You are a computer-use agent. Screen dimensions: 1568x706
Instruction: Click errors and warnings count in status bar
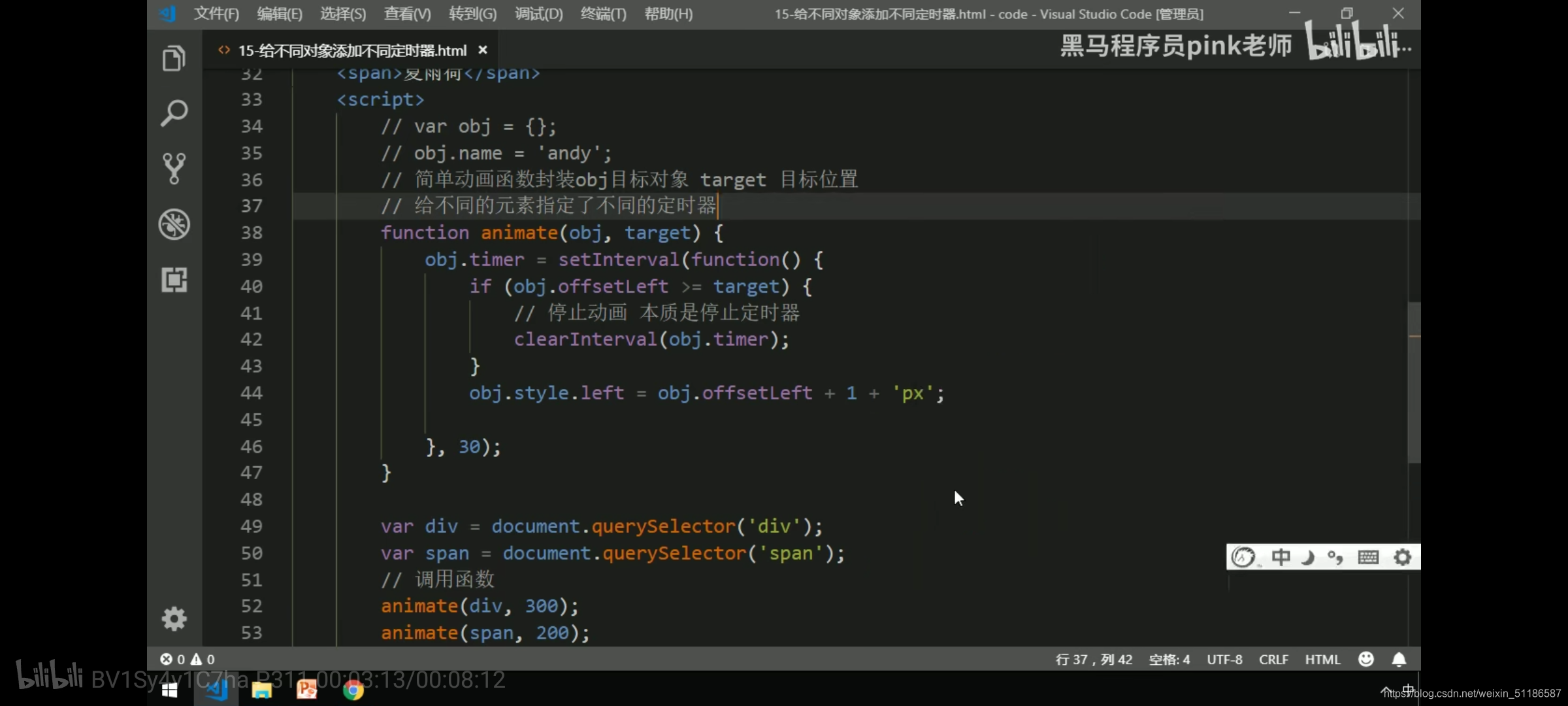[x=188, y=659]
